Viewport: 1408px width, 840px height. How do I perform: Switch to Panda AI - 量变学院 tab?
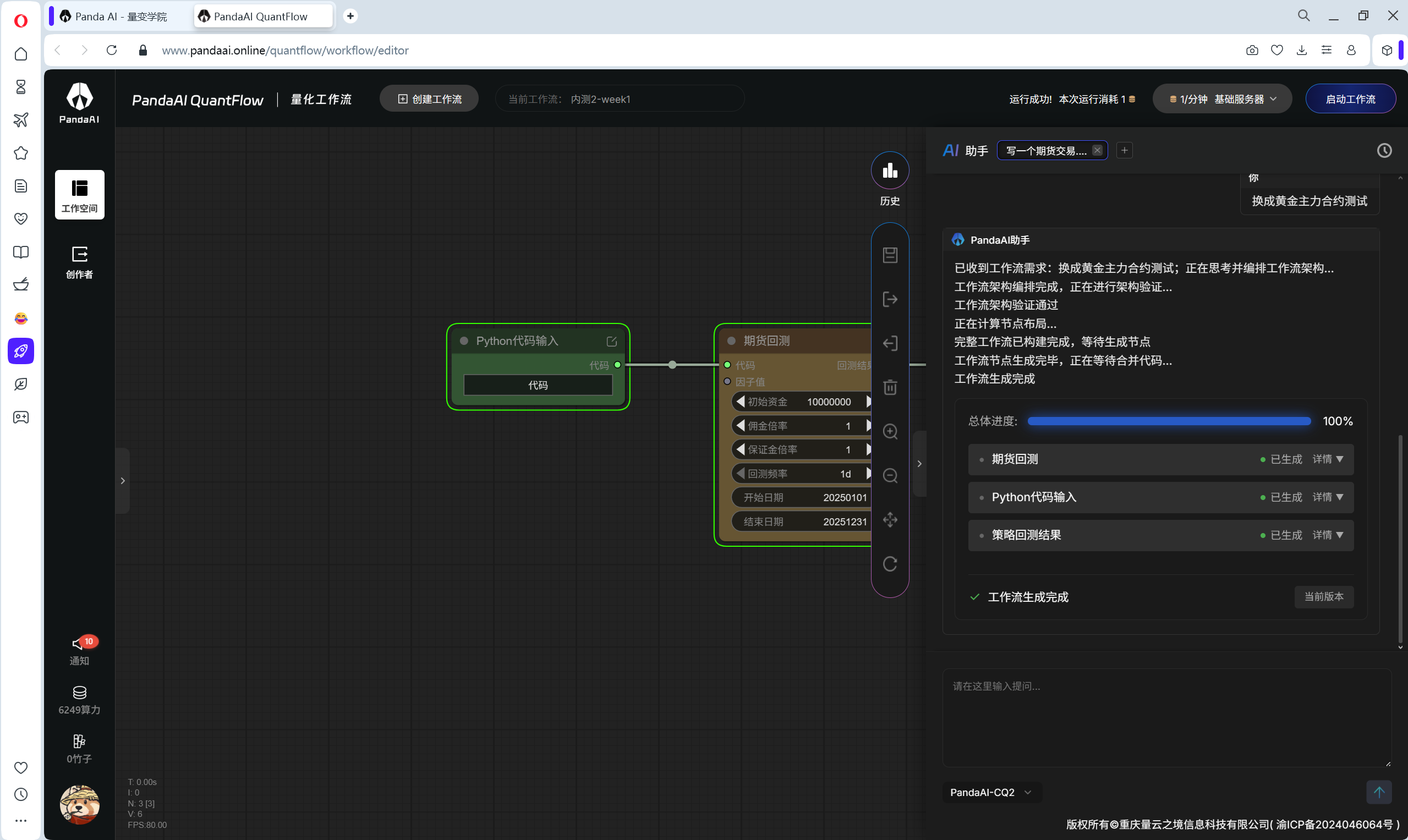(x=120, y=17)
